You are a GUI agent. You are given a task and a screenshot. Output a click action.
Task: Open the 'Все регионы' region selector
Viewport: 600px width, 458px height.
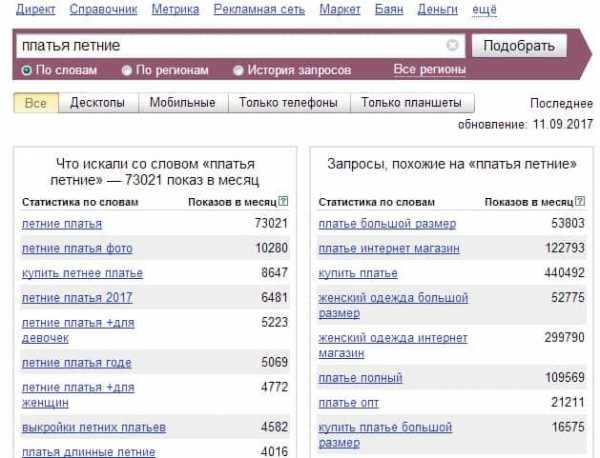coord(429,70)
